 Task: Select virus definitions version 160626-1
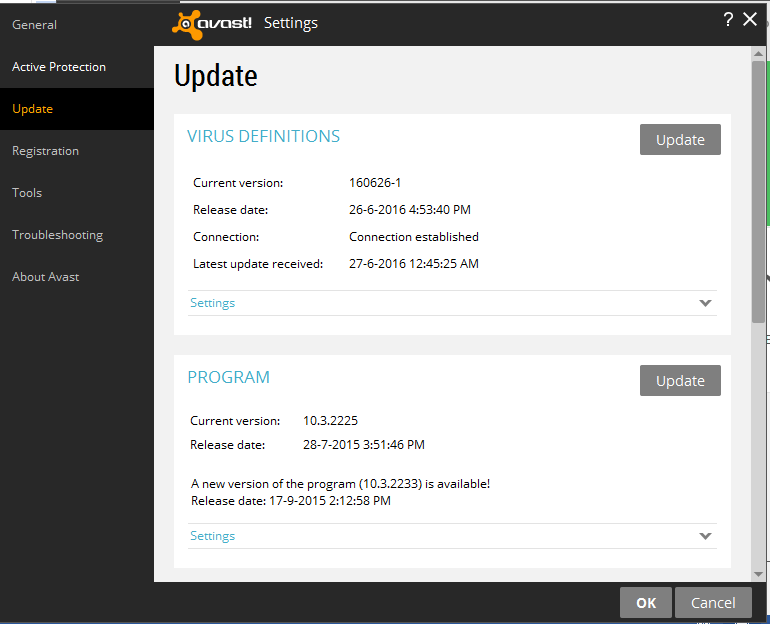(x=375, y=183)
